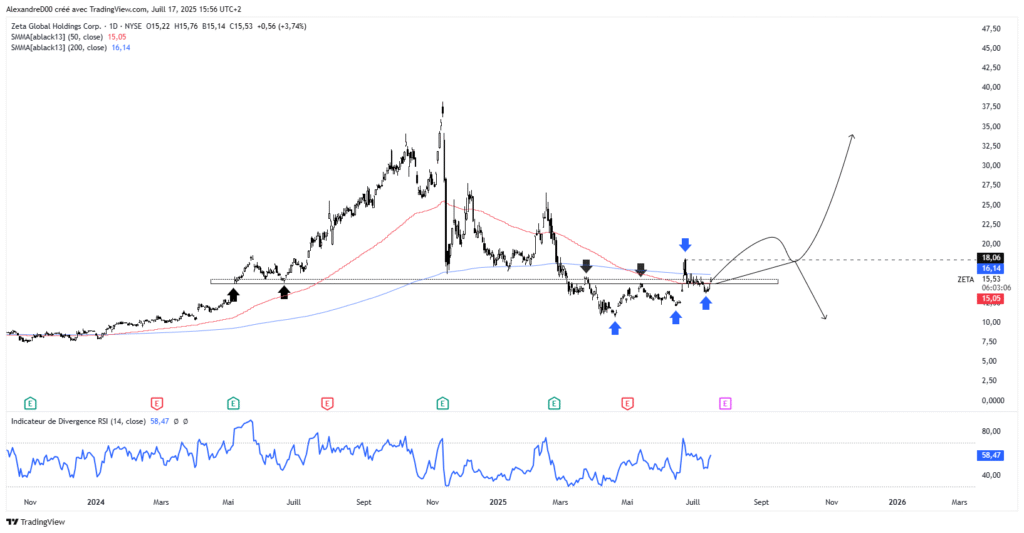Open the red earnings marker above Mai 2025
Viewport: 1024px width, 533px height.
628,404
